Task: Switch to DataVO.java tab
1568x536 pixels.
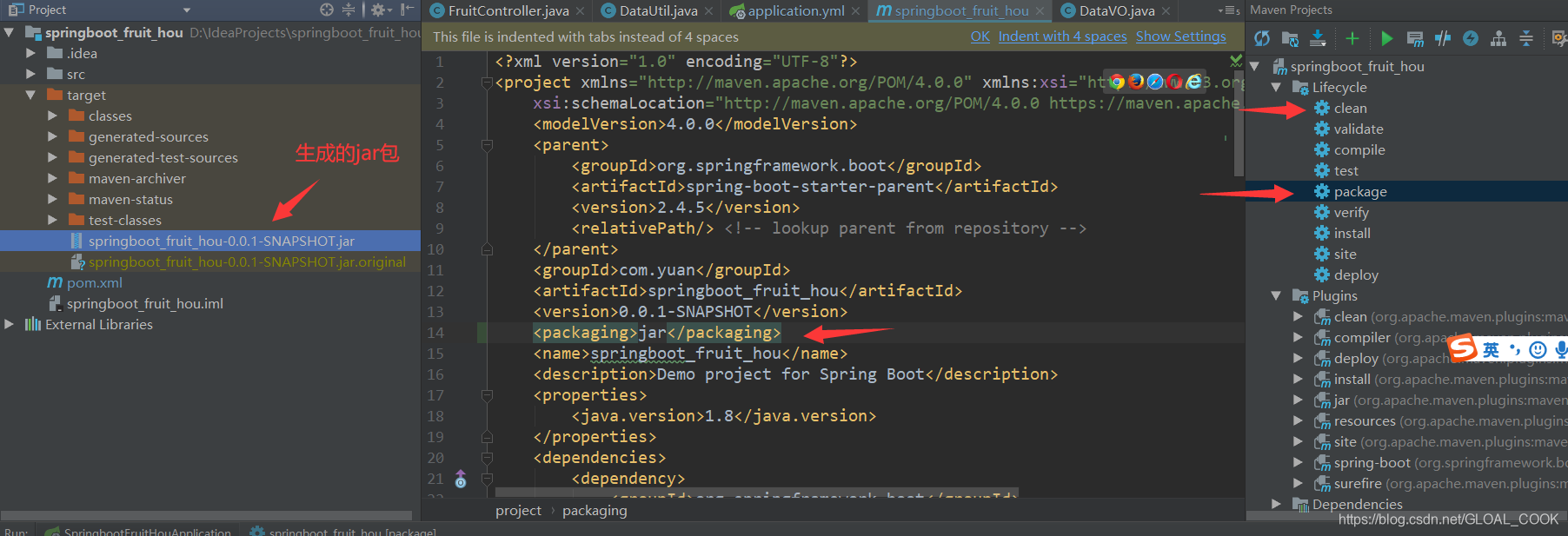Action: coord(1117,10)
